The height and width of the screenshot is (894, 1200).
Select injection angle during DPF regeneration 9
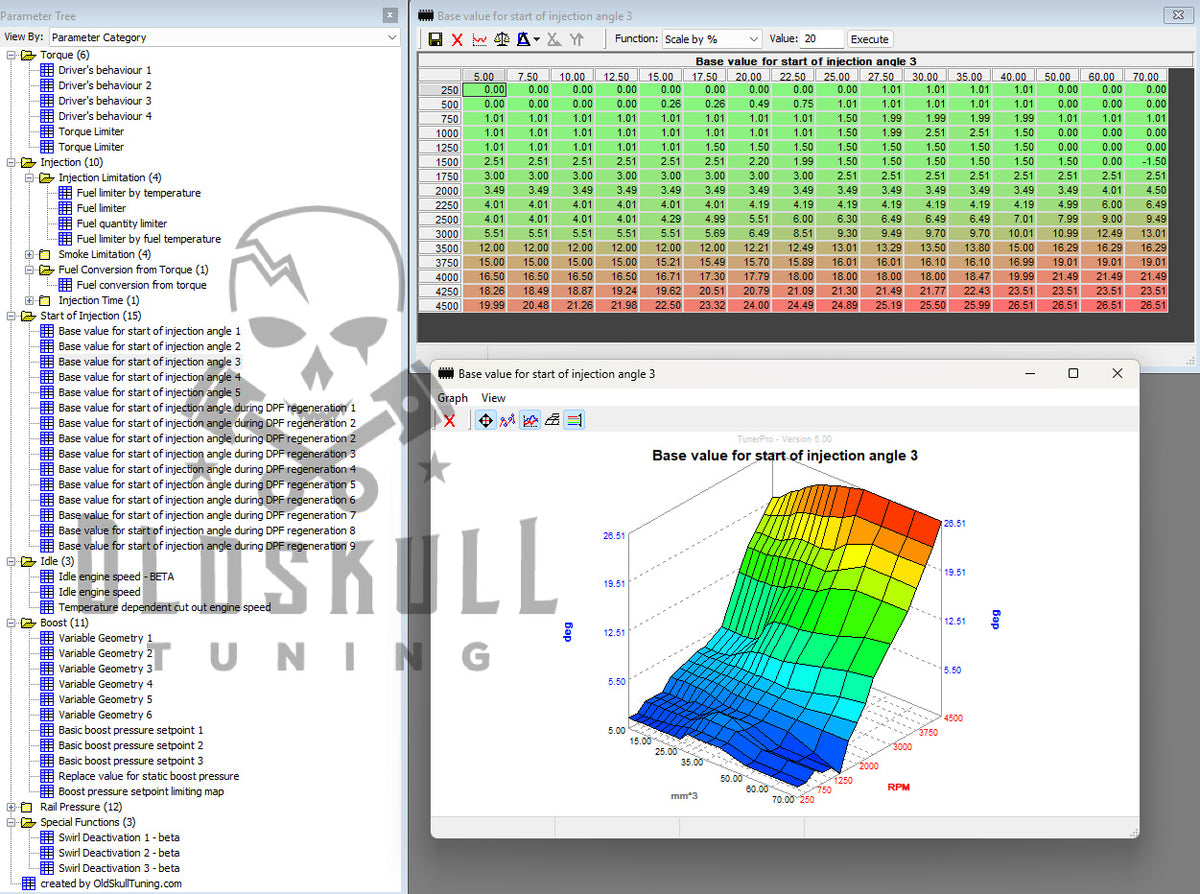(207, 546)
